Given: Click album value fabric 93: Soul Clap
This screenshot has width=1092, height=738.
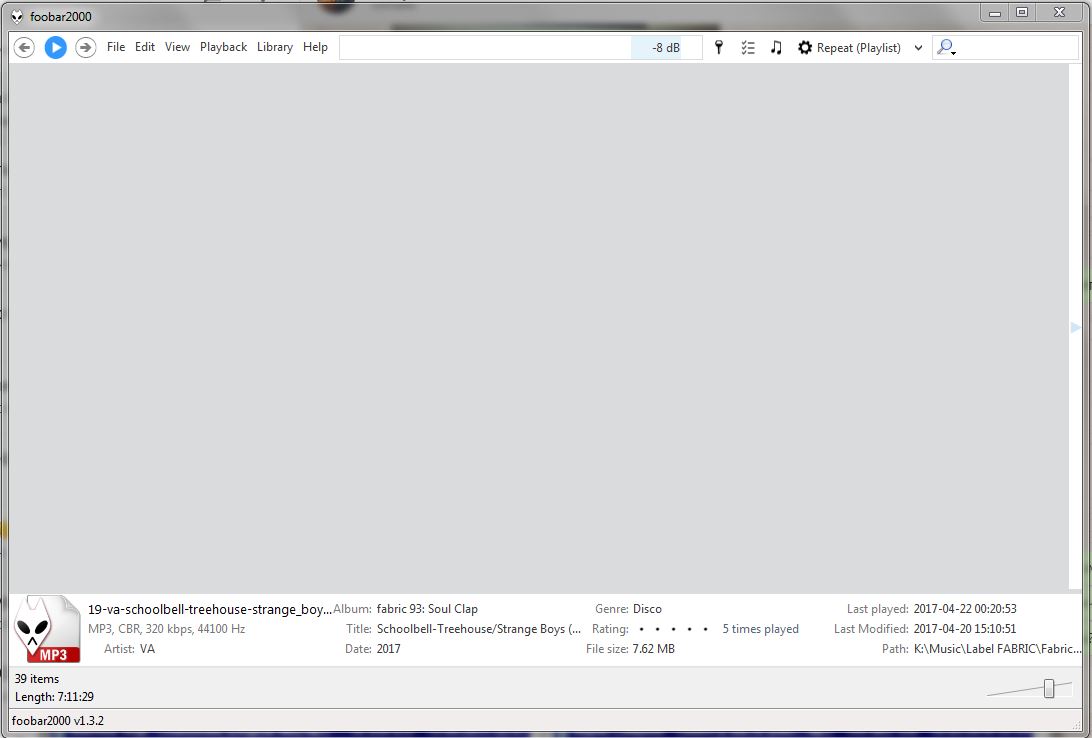Looking at the screenshot, I should (427, 609).
